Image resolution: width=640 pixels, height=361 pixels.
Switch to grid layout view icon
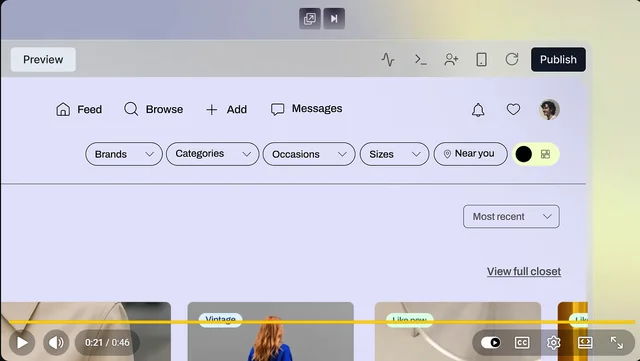(545, 154)
